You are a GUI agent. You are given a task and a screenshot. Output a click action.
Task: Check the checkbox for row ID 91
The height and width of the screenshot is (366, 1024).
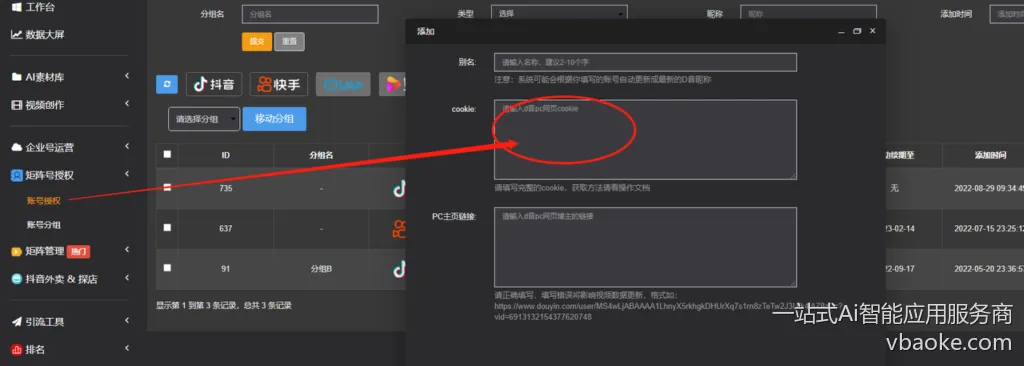[167, 268]
